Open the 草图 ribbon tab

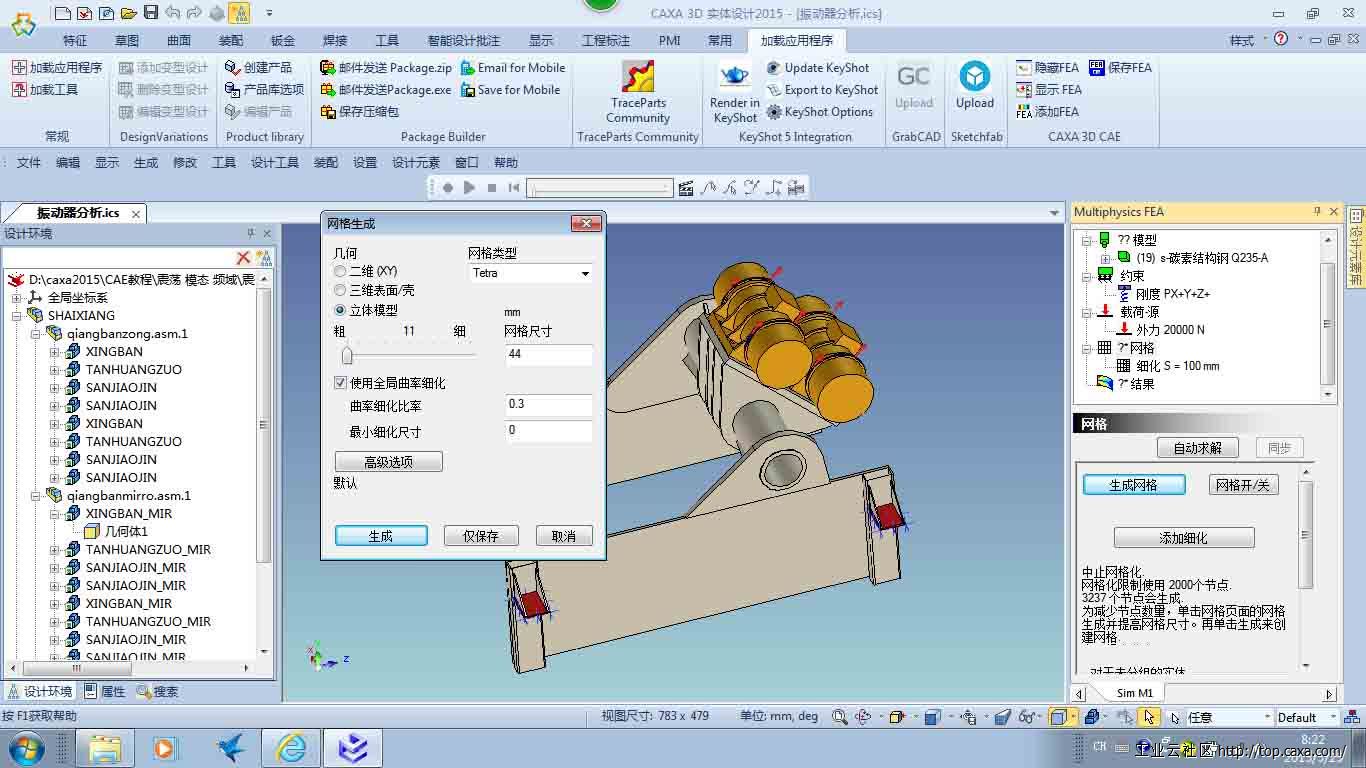[127, 41]
